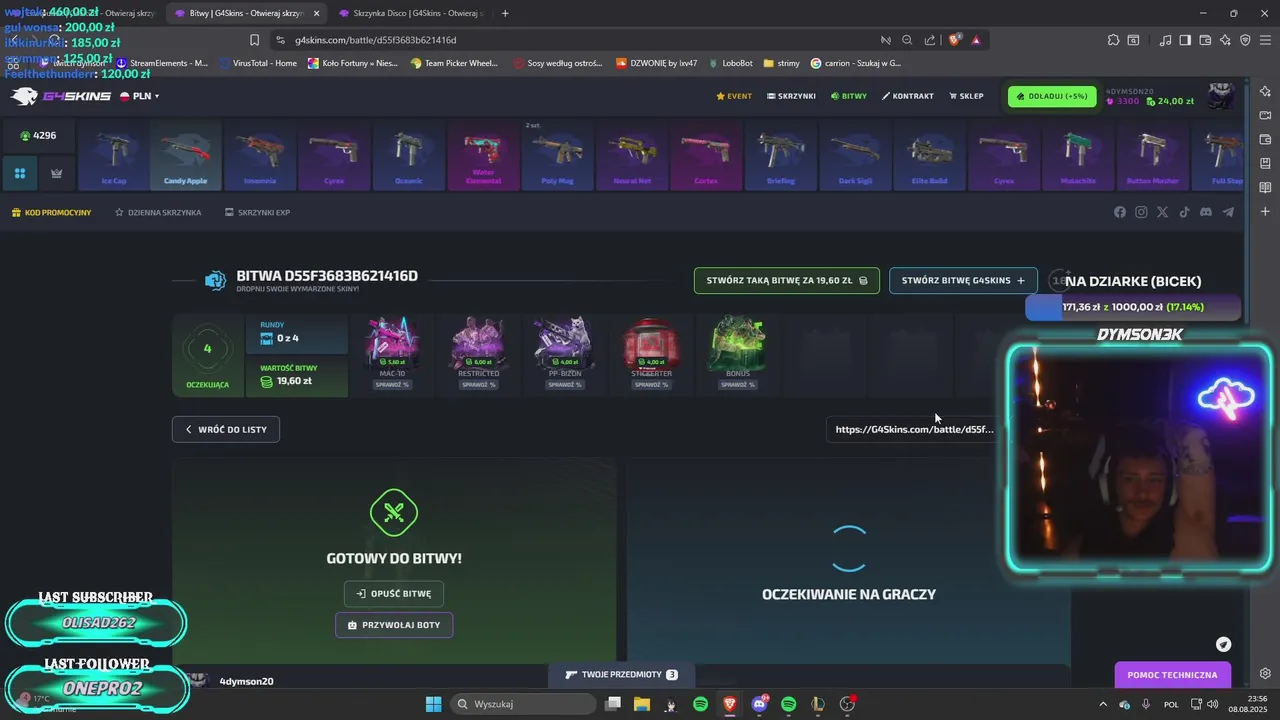The height and width of the screenshot is (720, 1280).
Task: Show hidden system tray icons
Action: click(1104, 704)
